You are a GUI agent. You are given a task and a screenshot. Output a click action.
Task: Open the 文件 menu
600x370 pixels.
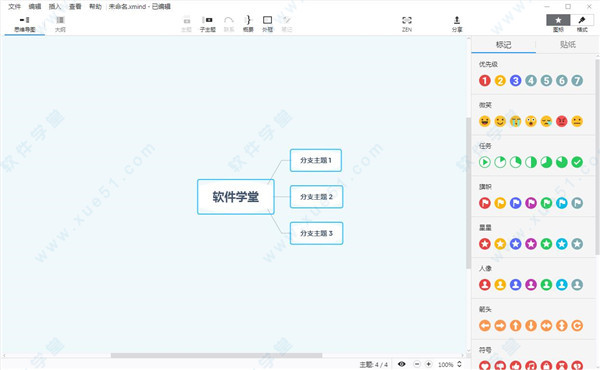click(x=15, y=7)
